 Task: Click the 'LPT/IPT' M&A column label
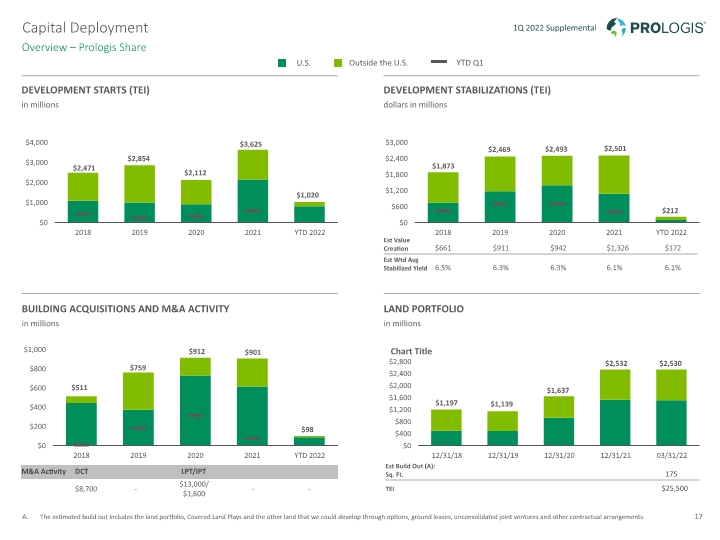tap(194, 472)
